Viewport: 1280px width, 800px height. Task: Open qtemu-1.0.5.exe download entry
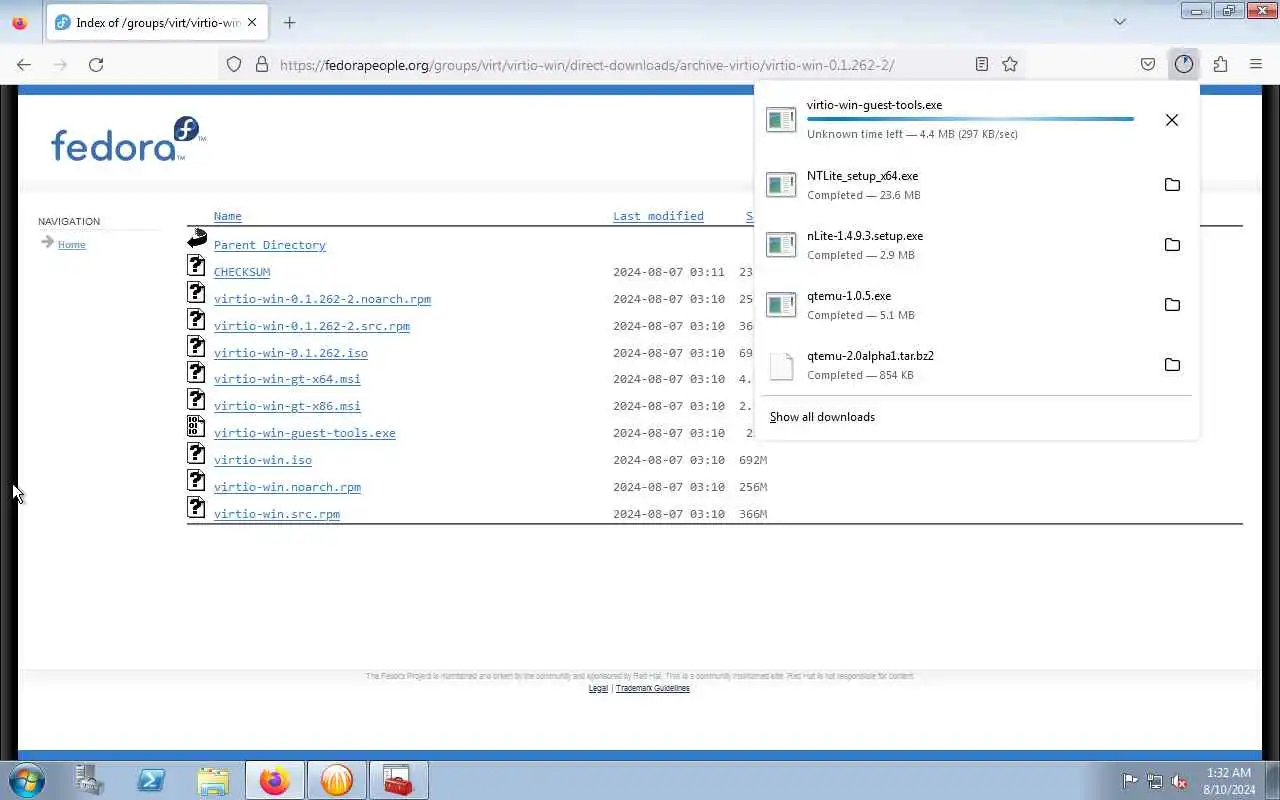point(955,305)
